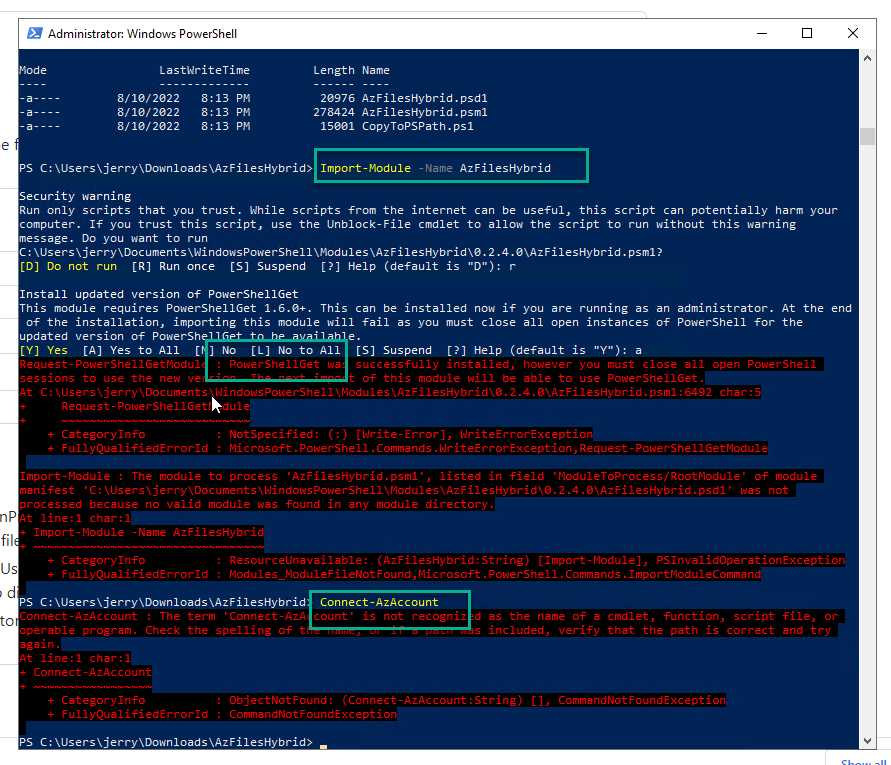891x765 pixels.
Task: Click 'Install updated version of PowerShellGet' line
Action: click(x=159, y=294)
